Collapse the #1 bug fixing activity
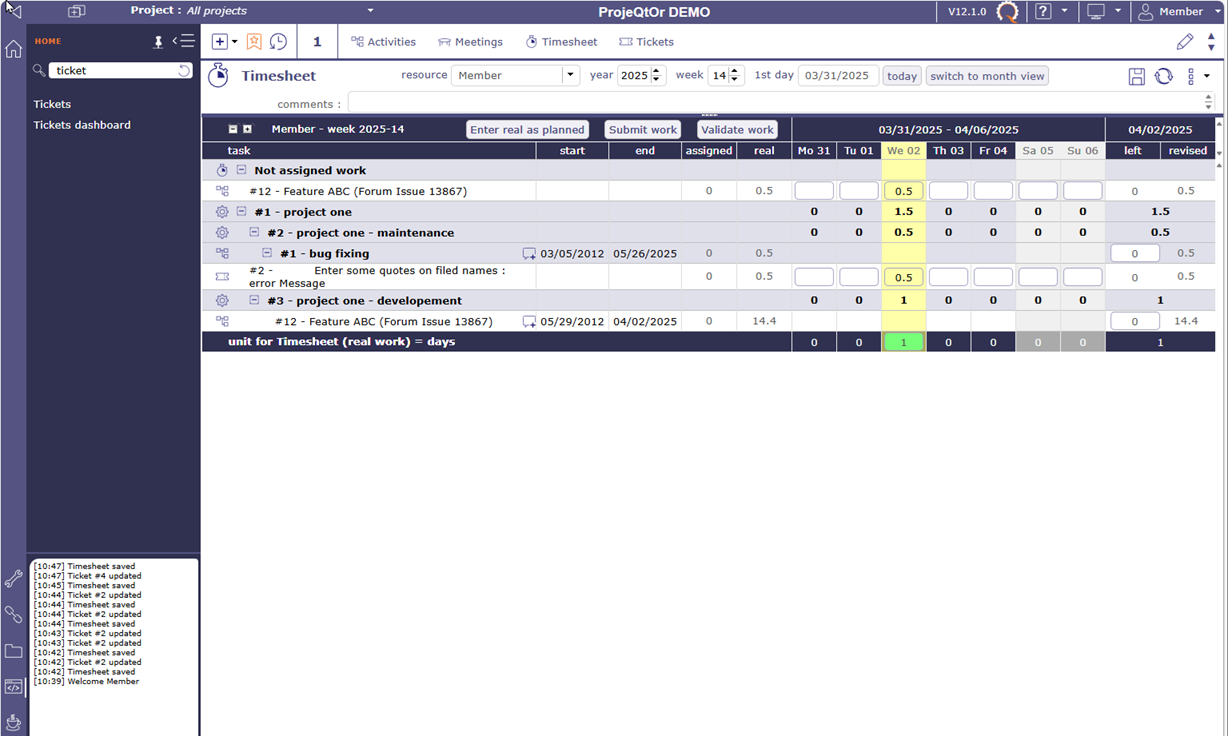The image size is (1228, 736). (x=267, y=253)
